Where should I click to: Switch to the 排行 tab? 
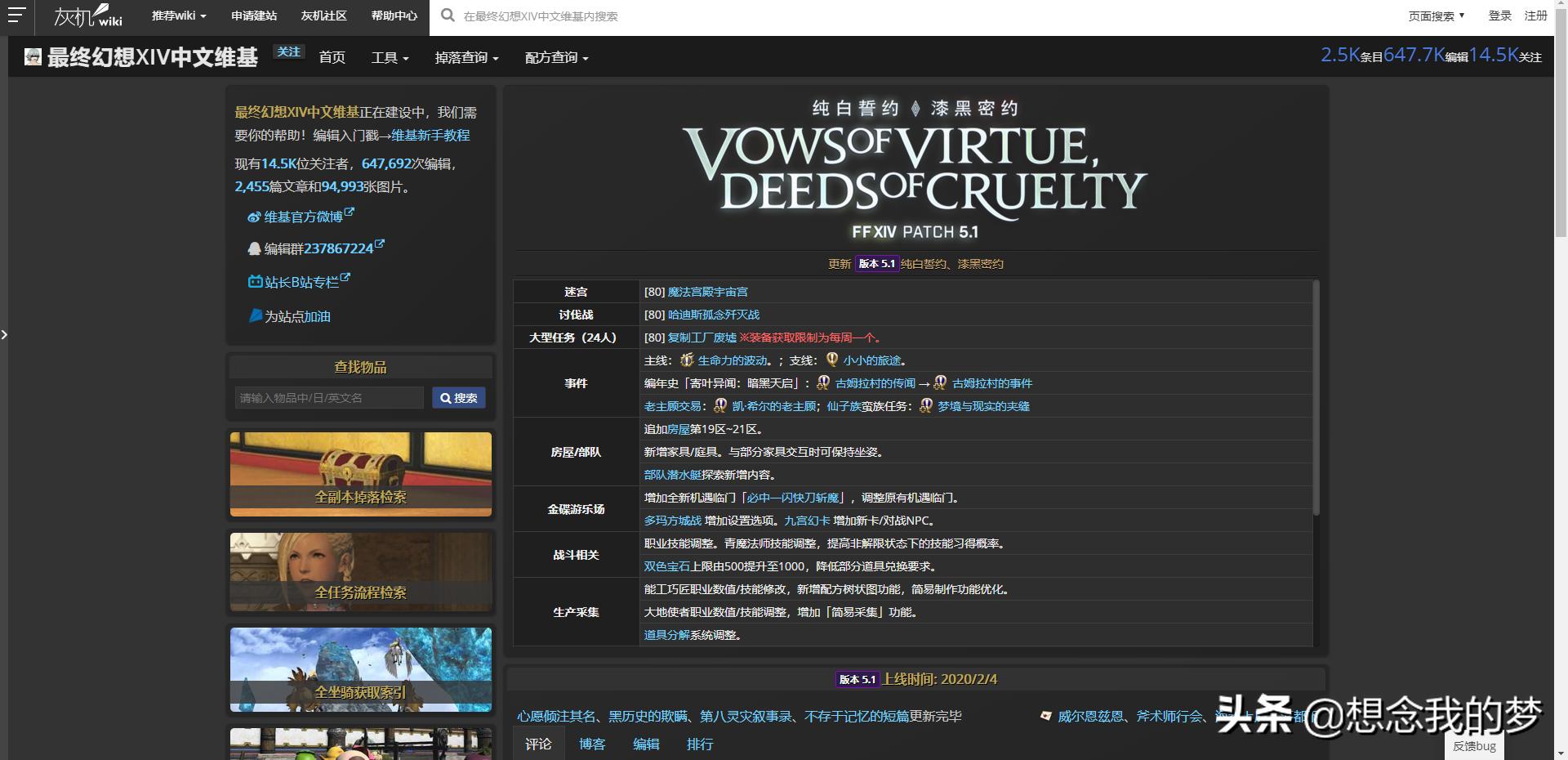coord(700,744)
